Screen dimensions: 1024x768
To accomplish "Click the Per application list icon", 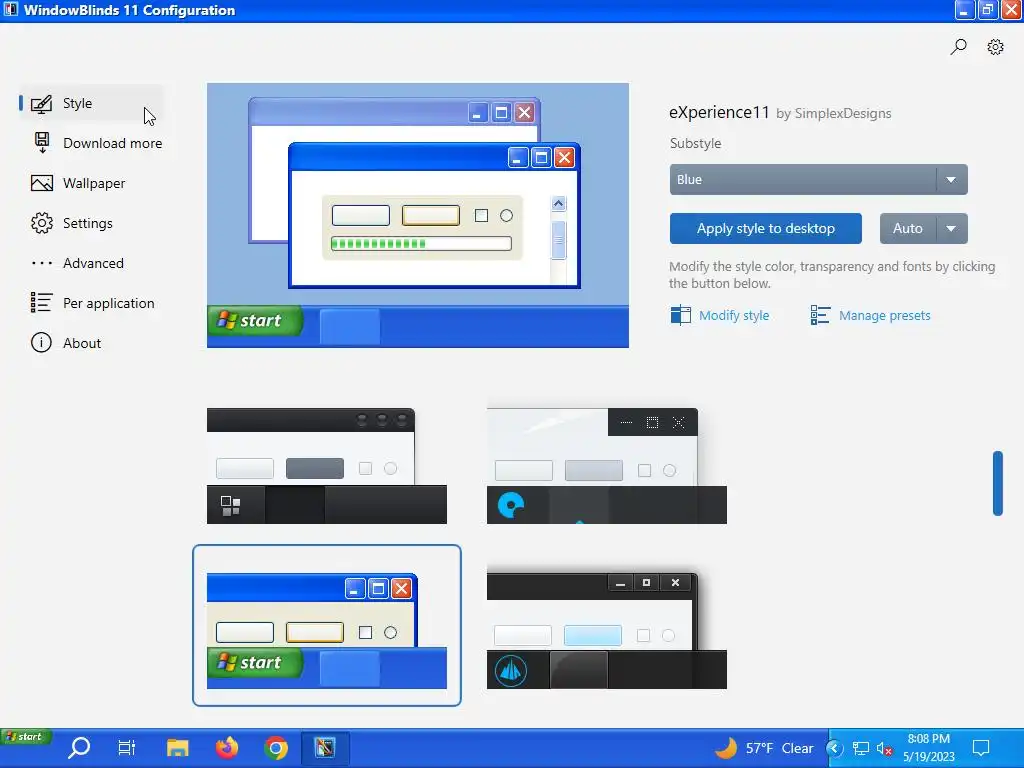I will point(41,302).
